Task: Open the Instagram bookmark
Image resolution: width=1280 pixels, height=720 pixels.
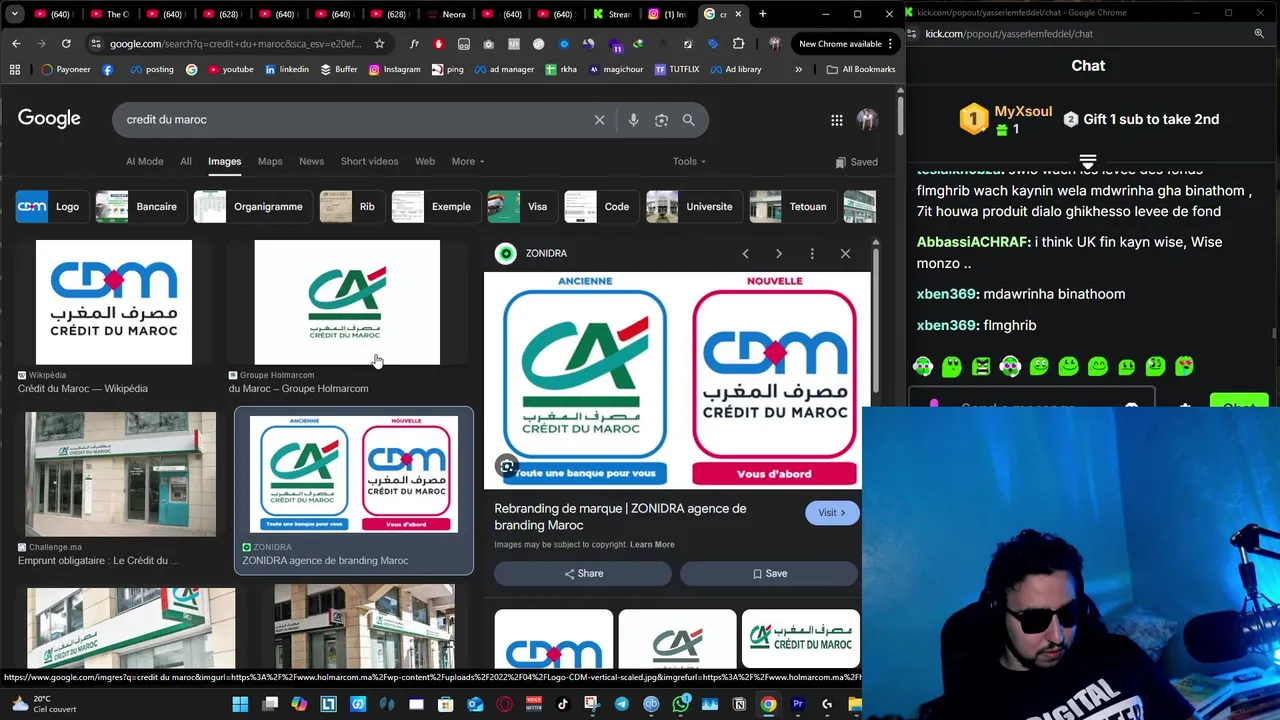Action: coord(394,69)
